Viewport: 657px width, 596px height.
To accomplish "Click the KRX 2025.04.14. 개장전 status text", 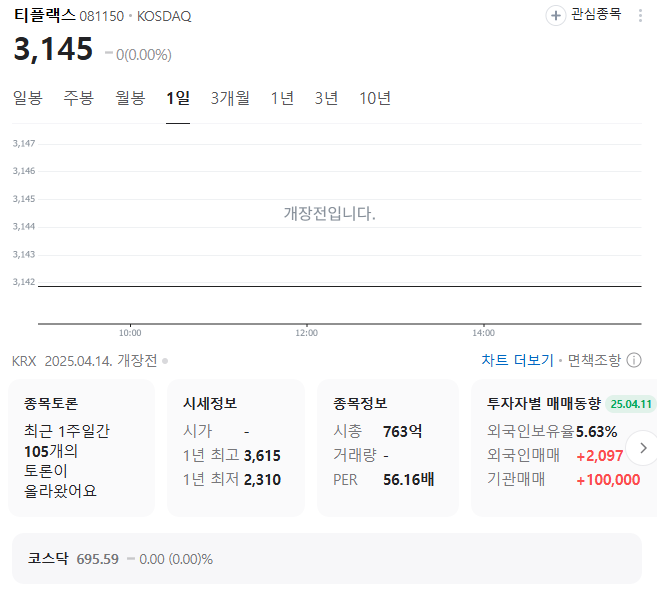I will pyautogui.click(x=85, y=360).
